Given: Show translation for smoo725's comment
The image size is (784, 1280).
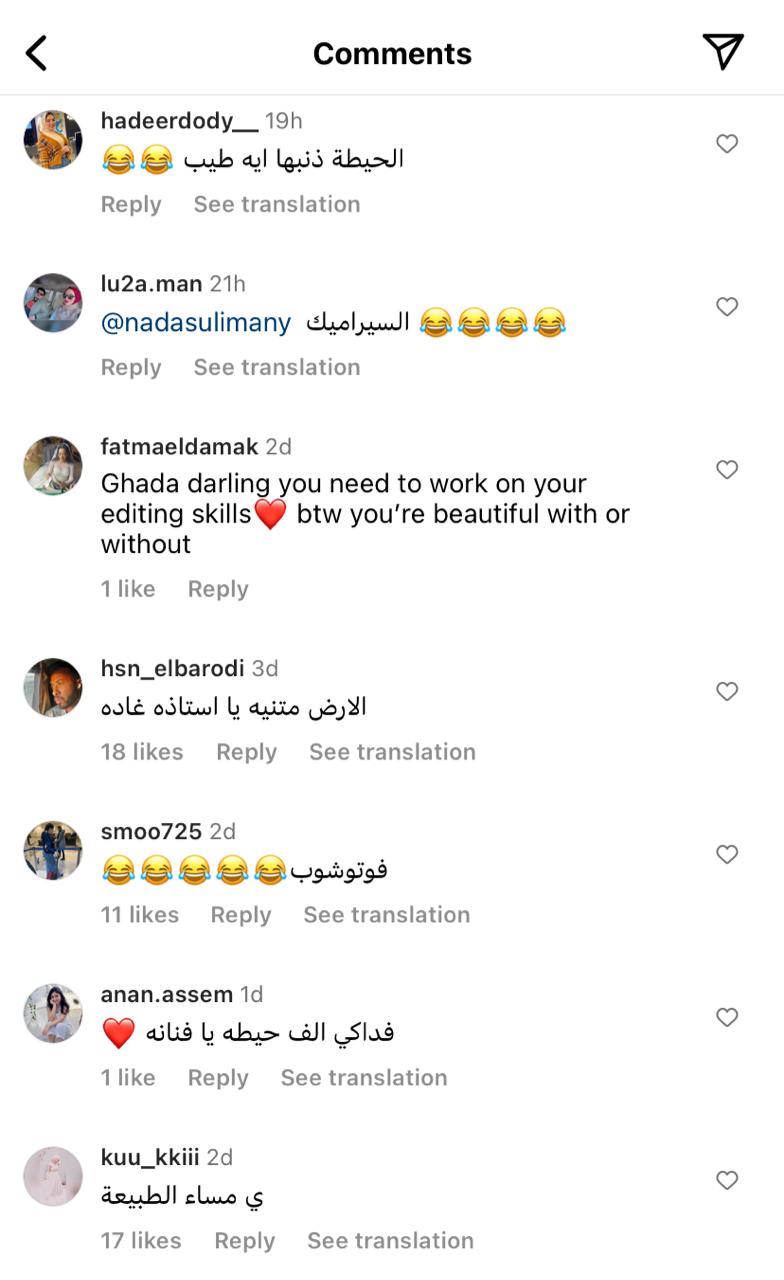Looking at the screenshot, I should point(386,915).
